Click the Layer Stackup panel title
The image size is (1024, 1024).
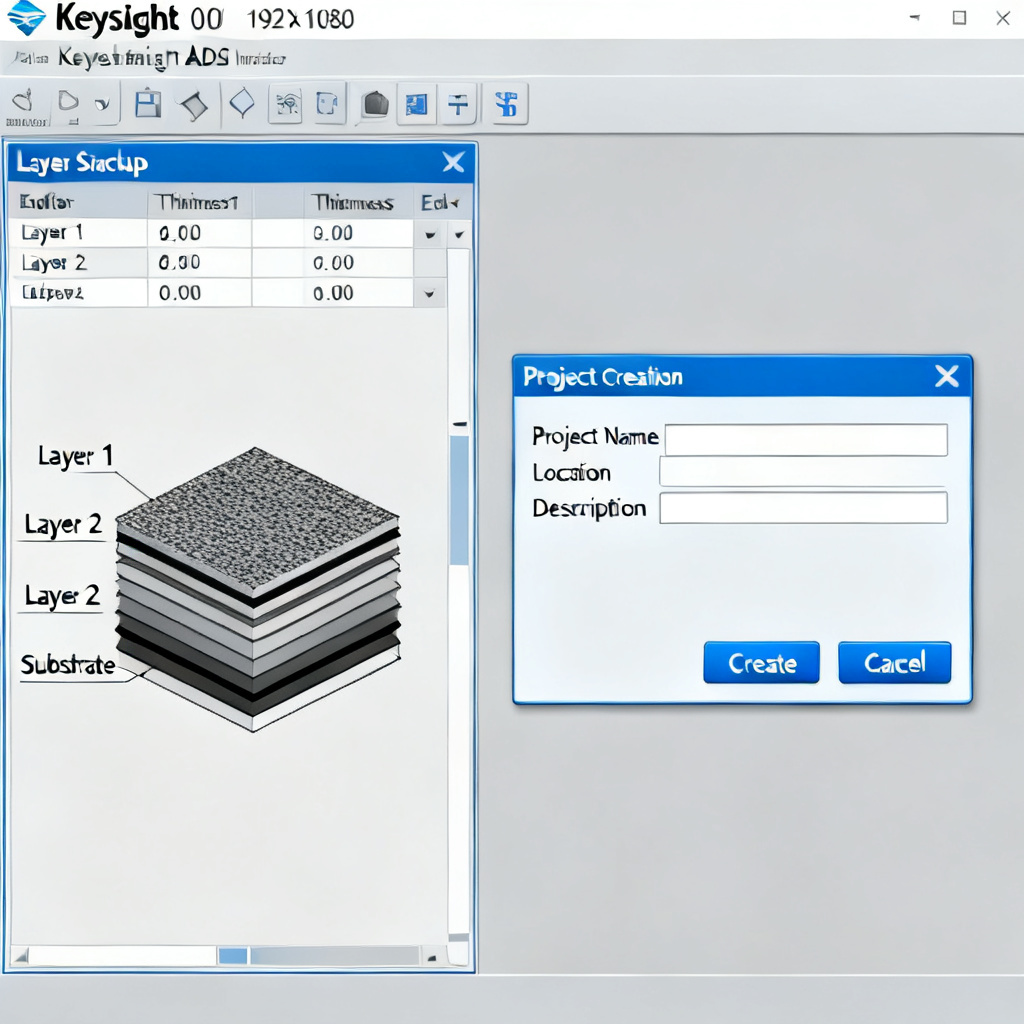[82, 163]
